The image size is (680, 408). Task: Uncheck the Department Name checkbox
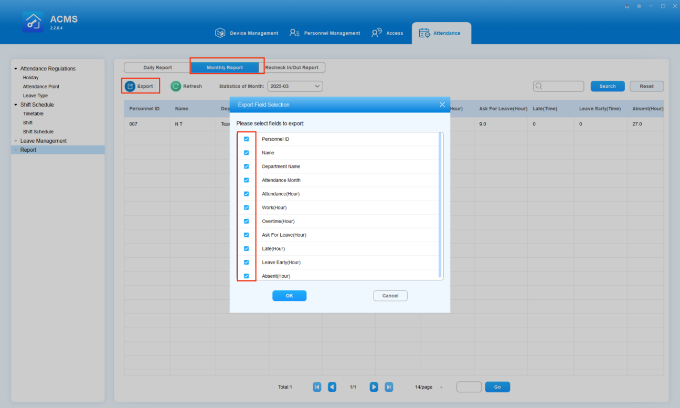[247, 166]
